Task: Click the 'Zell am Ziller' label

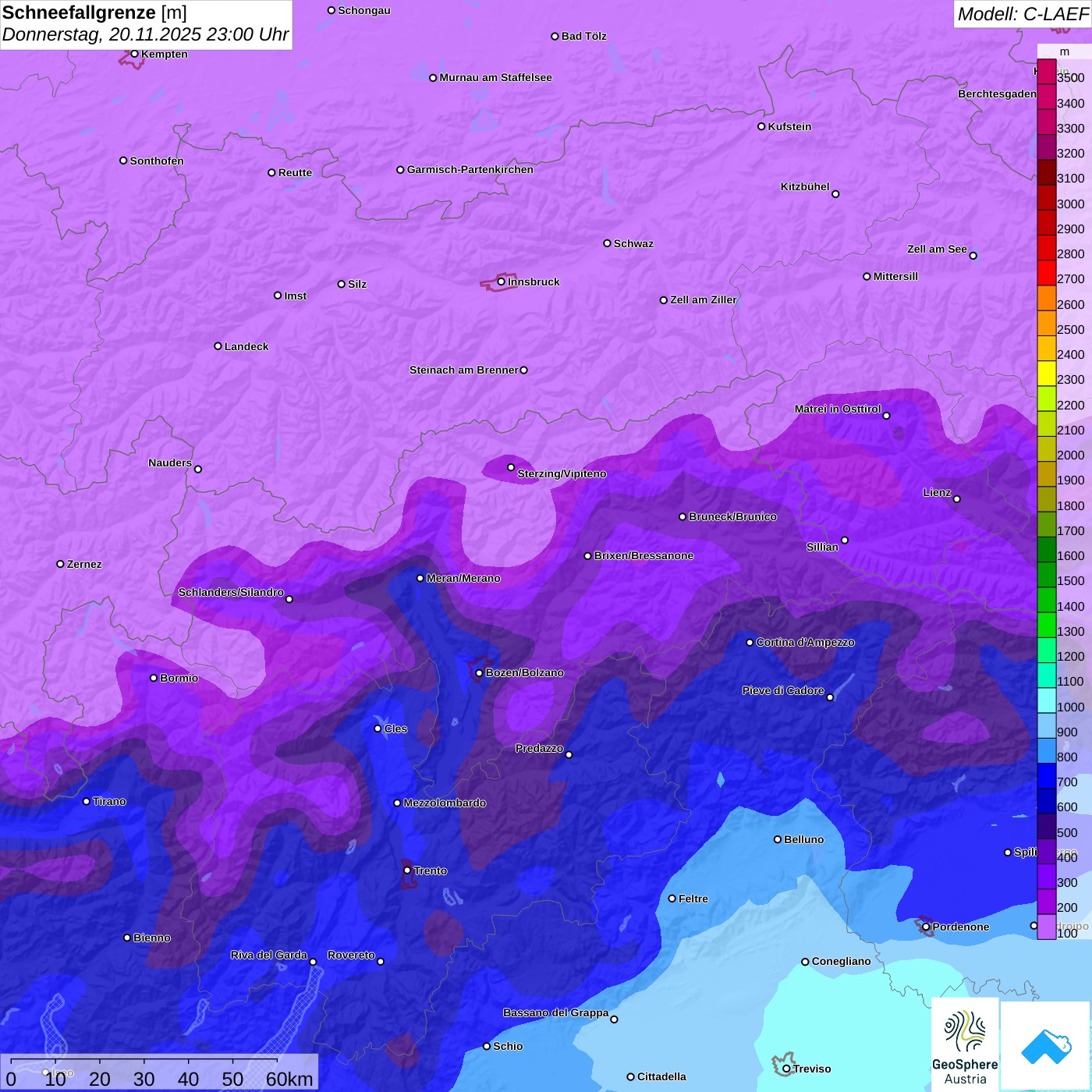Action: [x=703, y=300]
